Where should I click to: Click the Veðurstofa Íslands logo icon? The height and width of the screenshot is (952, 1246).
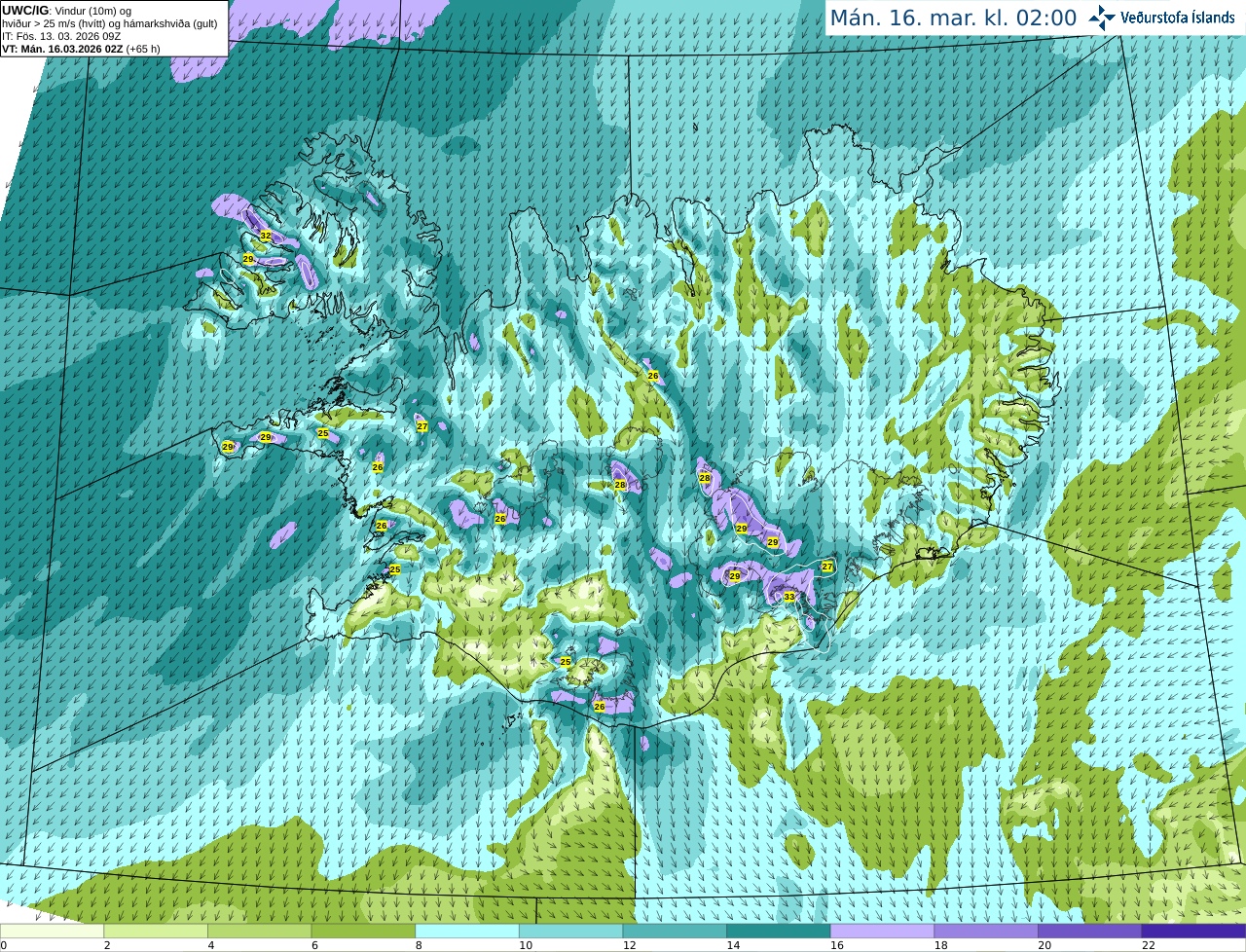tap(1101, 18)
